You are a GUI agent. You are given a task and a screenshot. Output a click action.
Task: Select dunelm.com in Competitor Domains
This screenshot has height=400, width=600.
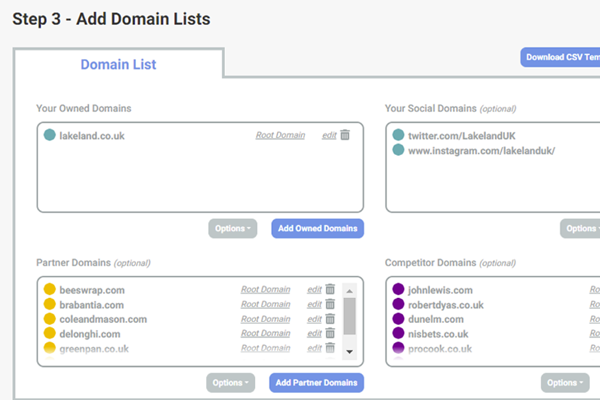[x=435, y=319]
